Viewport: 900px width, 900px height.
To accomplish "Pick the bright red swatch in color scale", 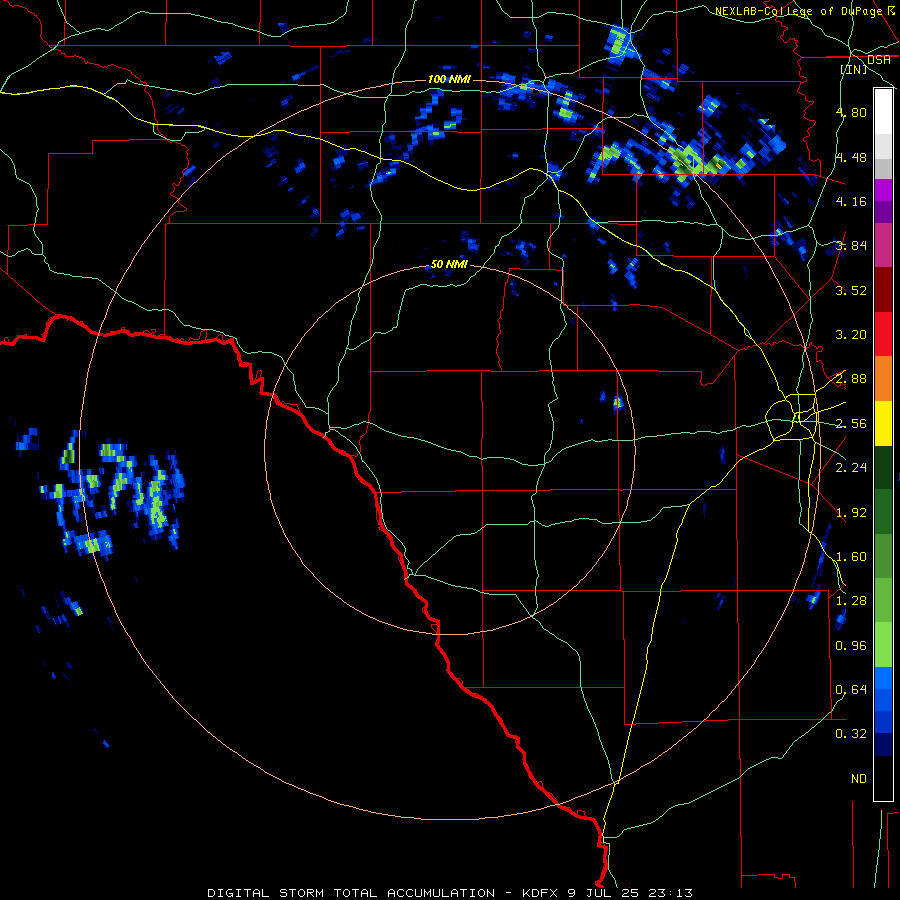I will pos(883,334).
